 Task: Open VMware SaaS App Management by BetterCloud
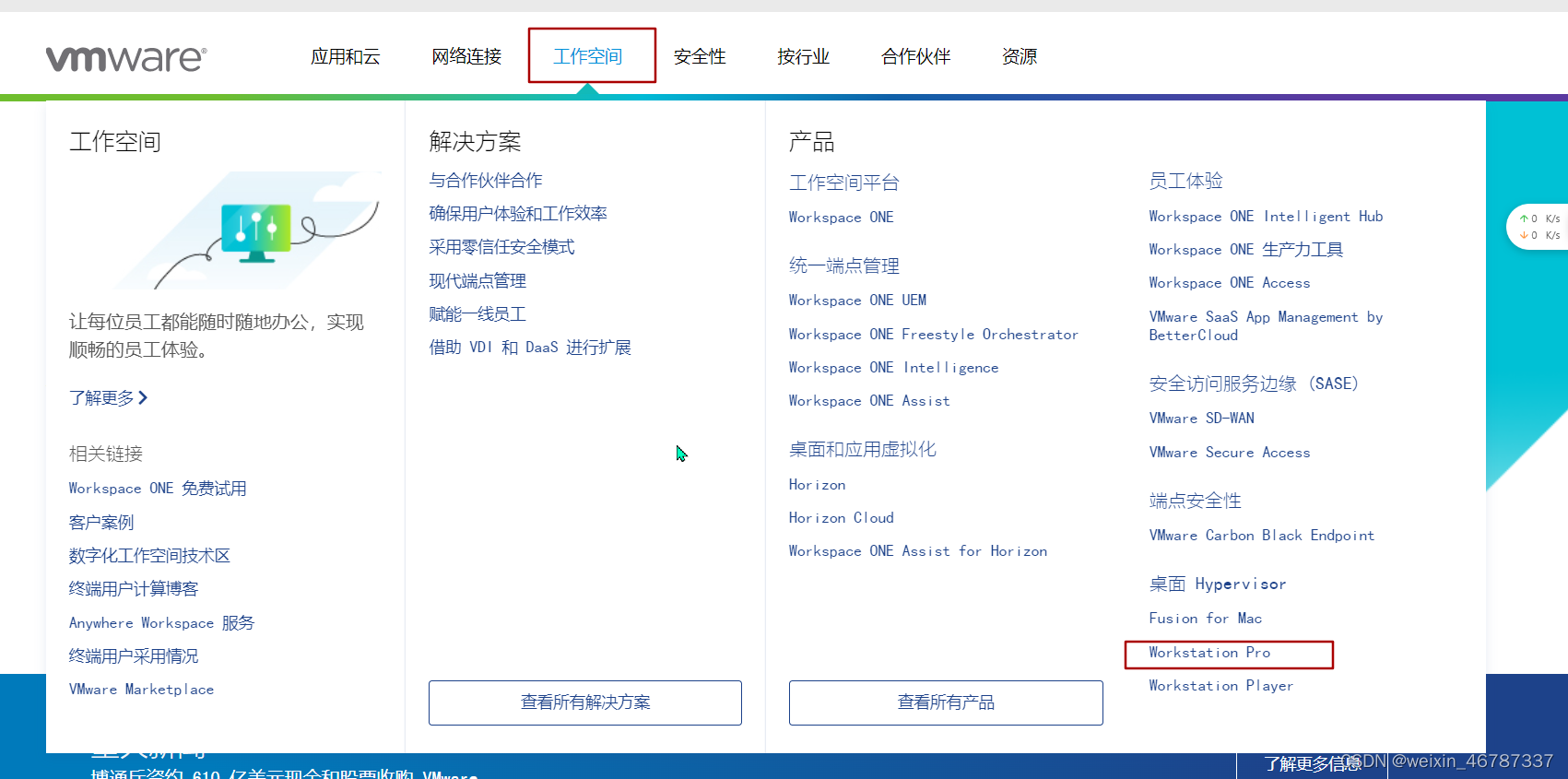click(x=1266, y=326)
